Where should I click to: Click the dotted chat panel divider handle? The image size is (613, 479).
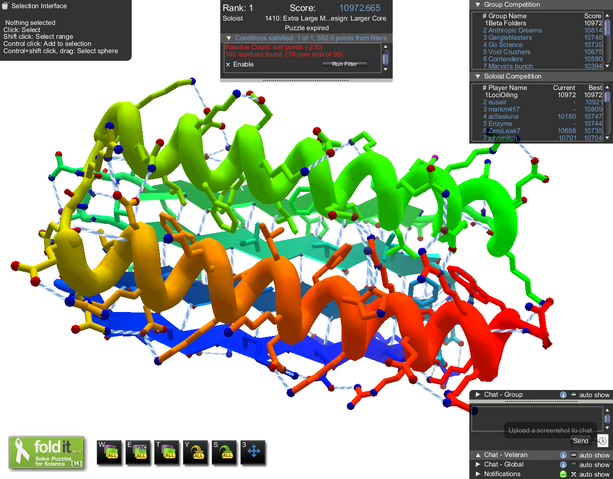541,401
